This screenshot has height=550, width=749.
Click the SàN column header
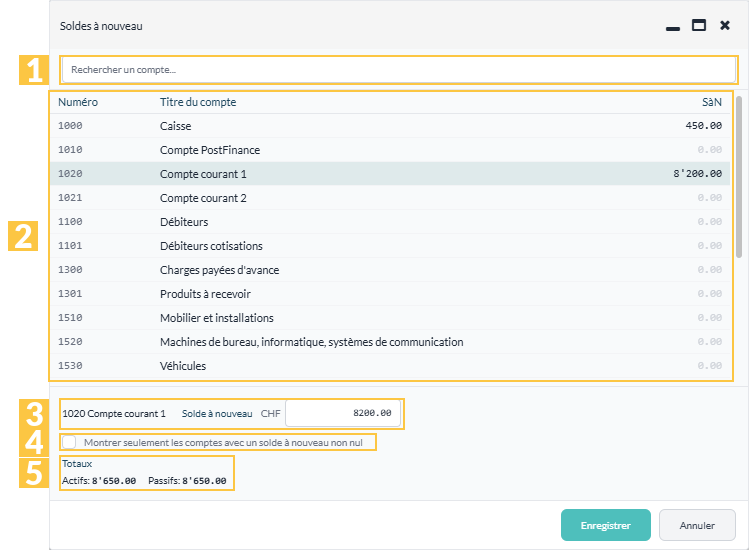[x=712, y=102]
